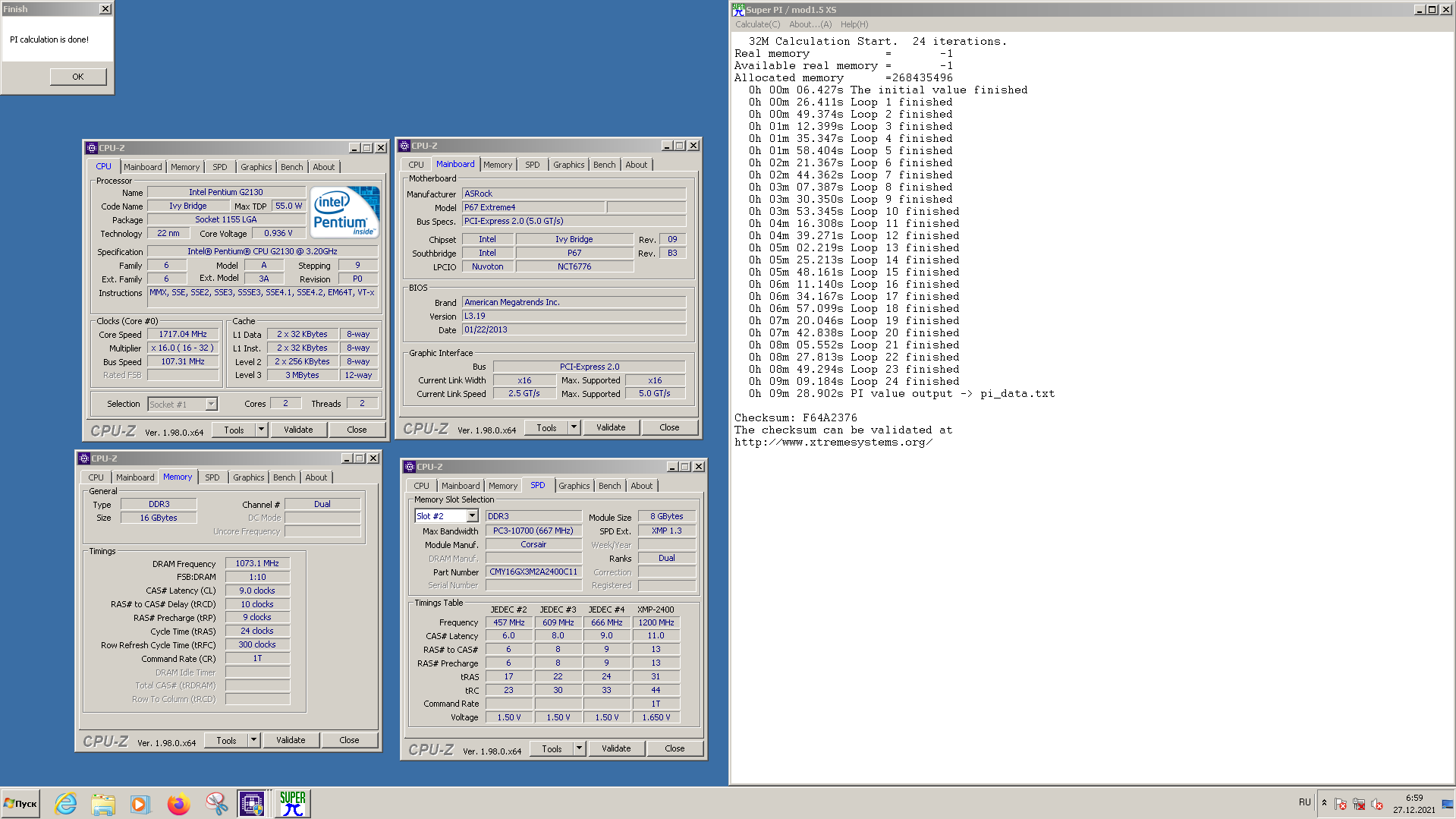Open Graphics tab in Mainboard CPU-Z window
The height and width of the screenshot is (819, 1456).
pyautogui.click(x=568, y=165)
